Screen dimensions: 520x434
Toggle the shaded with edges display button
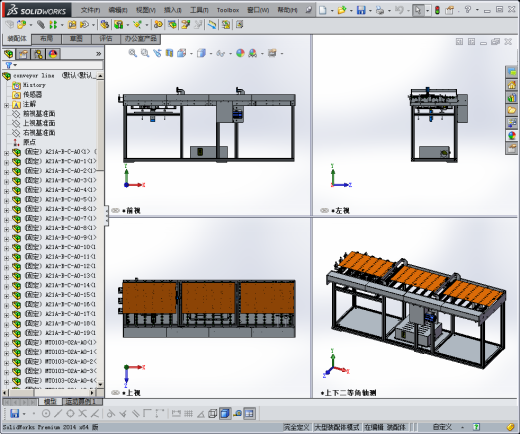[x=225, y=414]
